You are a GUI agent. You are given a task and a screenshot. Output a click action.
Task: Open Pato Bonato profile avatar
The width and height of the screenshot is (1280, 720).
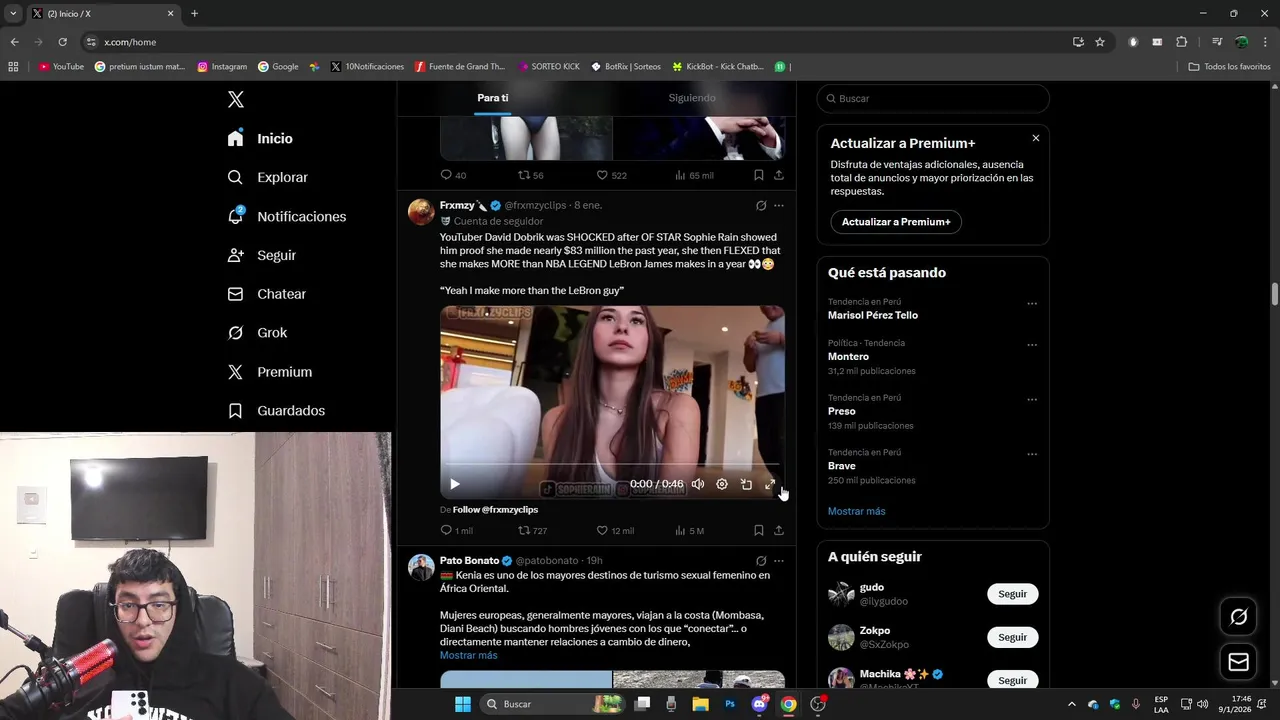coord(421,567)
